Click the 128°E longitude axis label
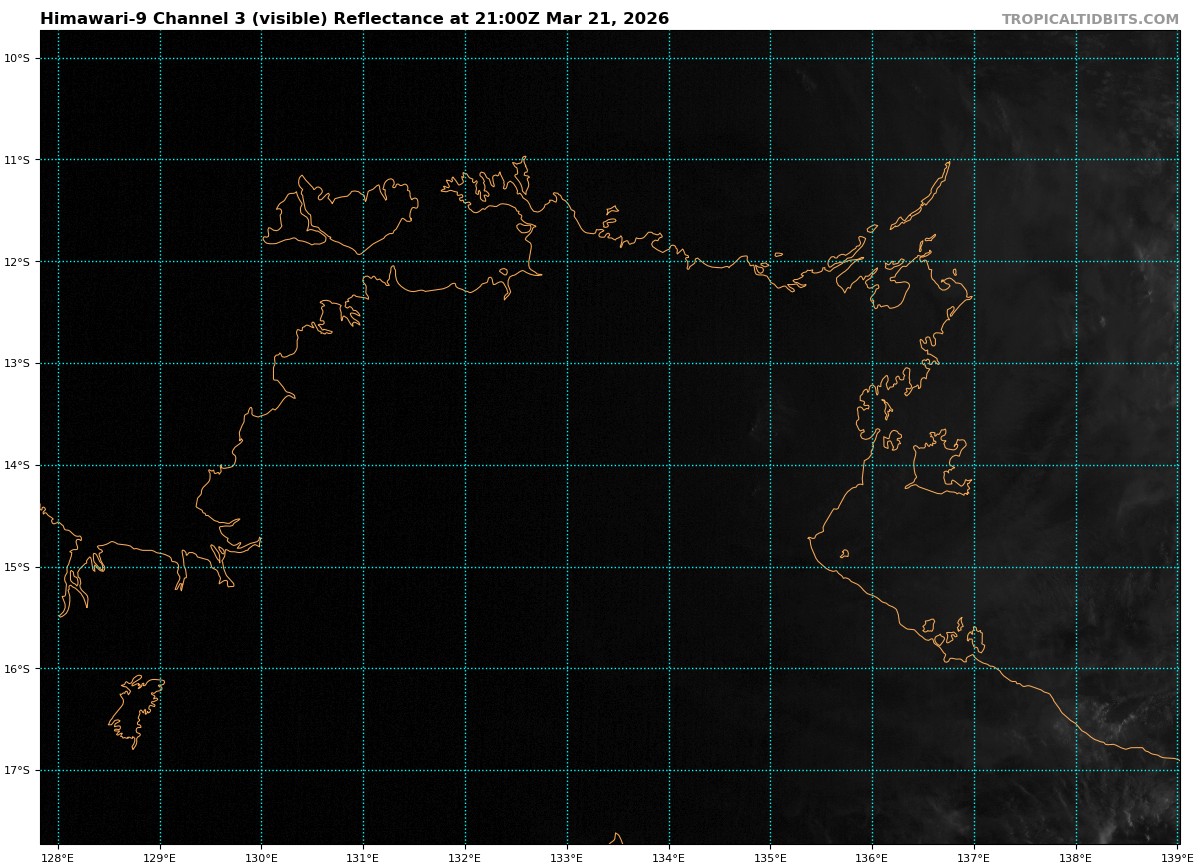 tap(58, 857)
